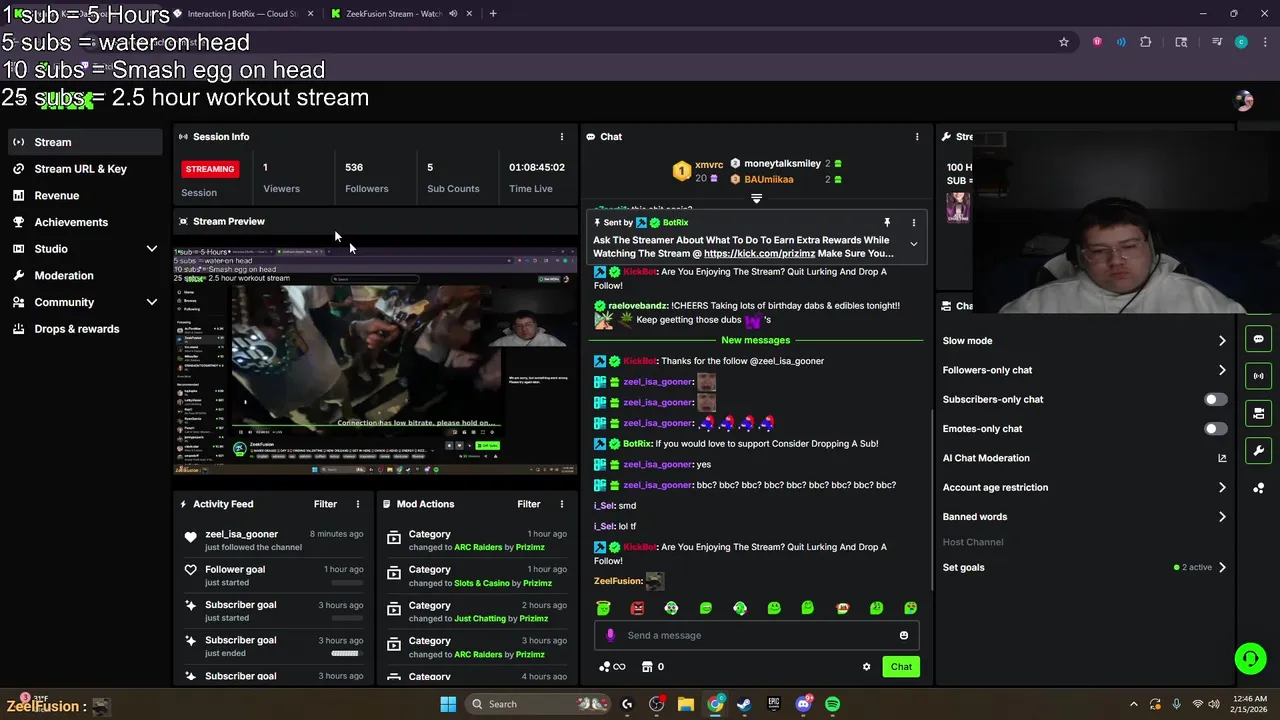Viewport: 1280px width, 720px height.
Task: Expand pinned message chevron
Action: (x=913, y=244)
